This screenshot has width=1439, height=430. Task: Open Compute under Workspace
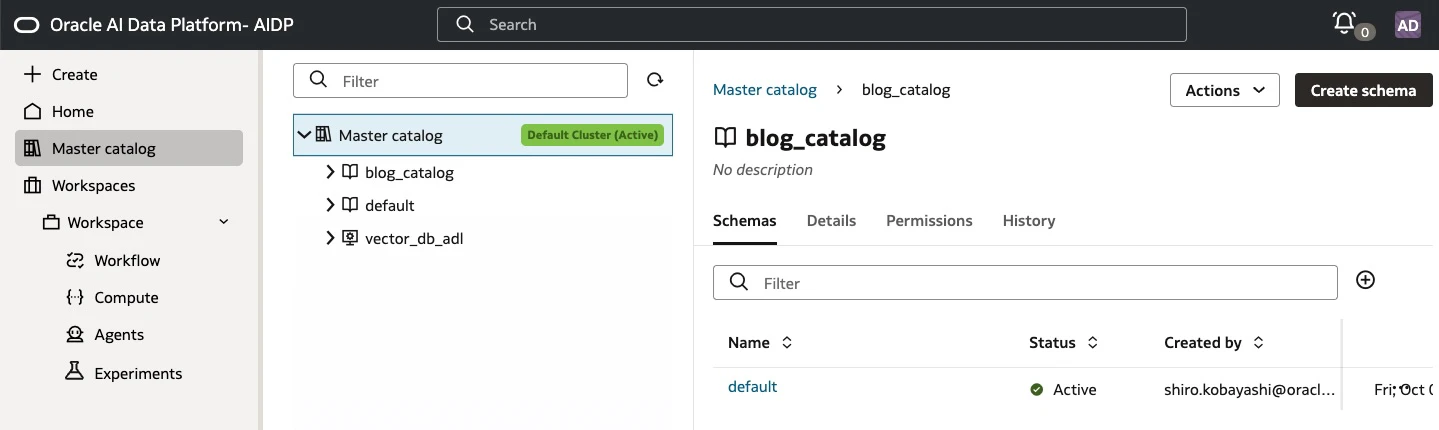coord(126,297)
